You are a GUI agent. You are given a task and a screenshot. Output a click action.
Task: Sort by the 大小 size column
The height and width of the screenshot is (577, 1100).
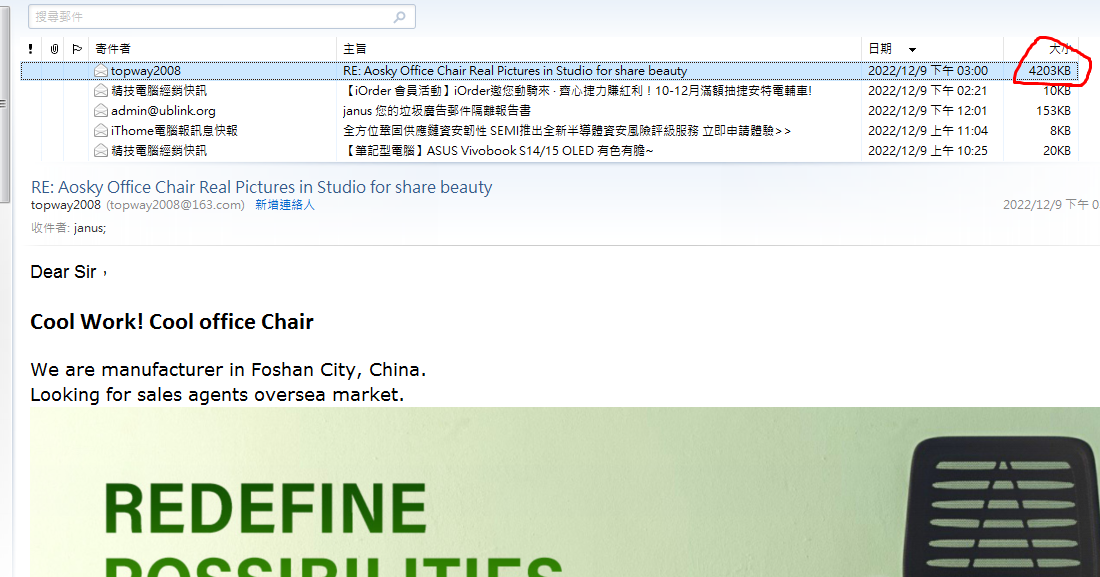coord(1058,48)
